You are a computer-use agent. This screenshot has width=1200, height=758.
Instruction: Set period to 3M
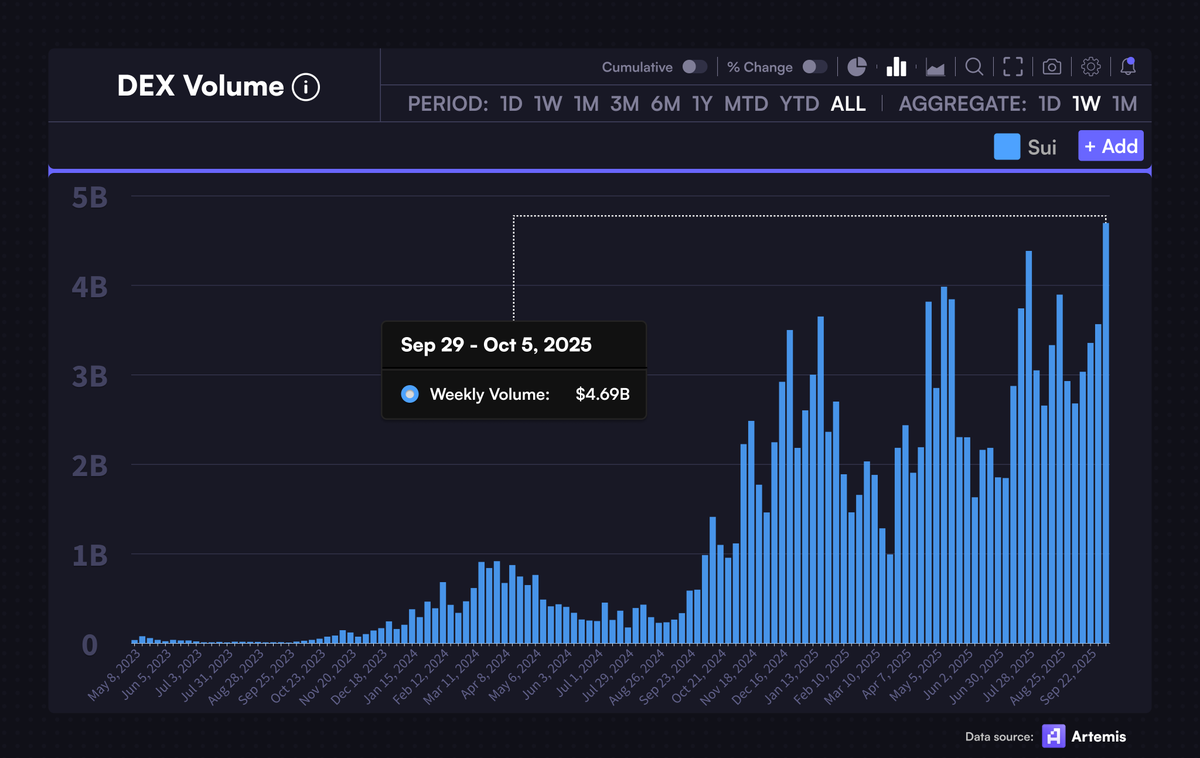[624, 104]
